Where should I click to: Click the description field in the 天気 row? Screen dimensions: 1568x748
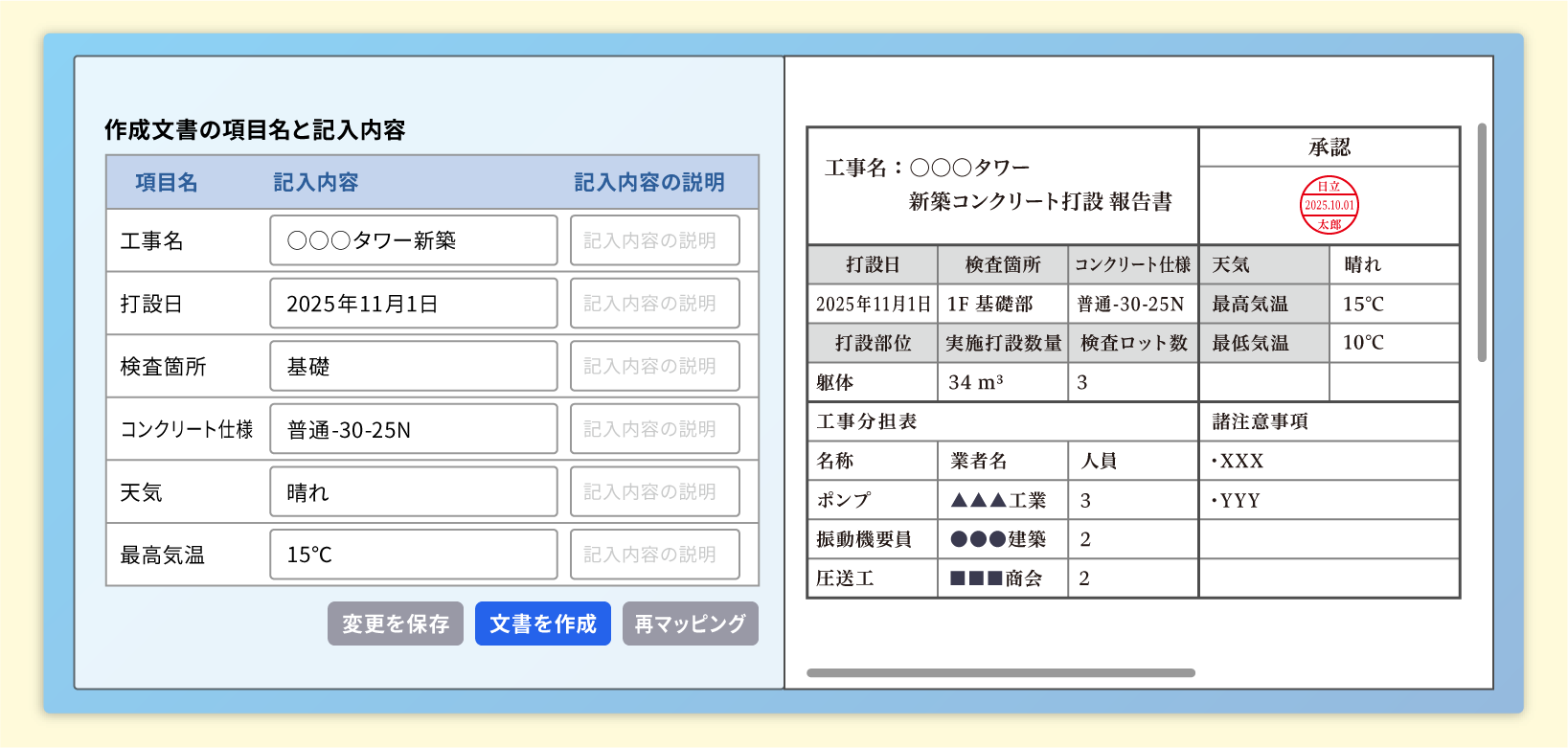coord(655,492)
